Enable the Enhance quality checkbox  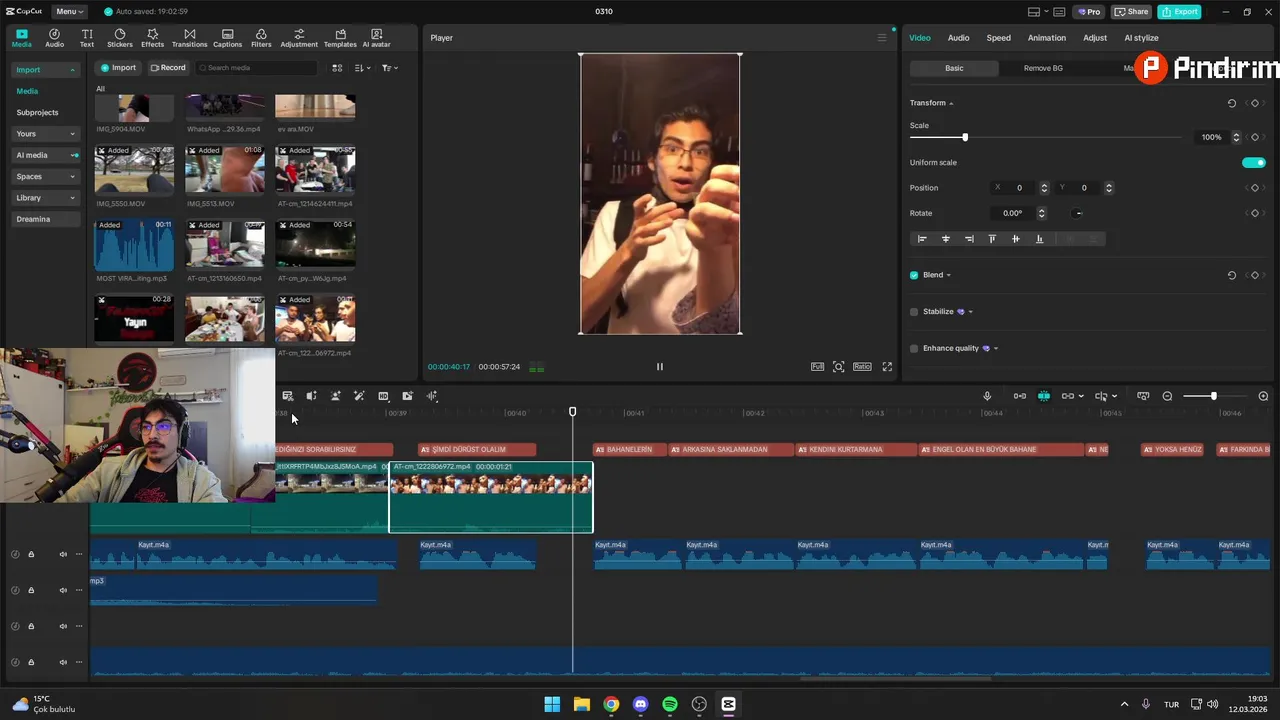(x=914, y=349)
